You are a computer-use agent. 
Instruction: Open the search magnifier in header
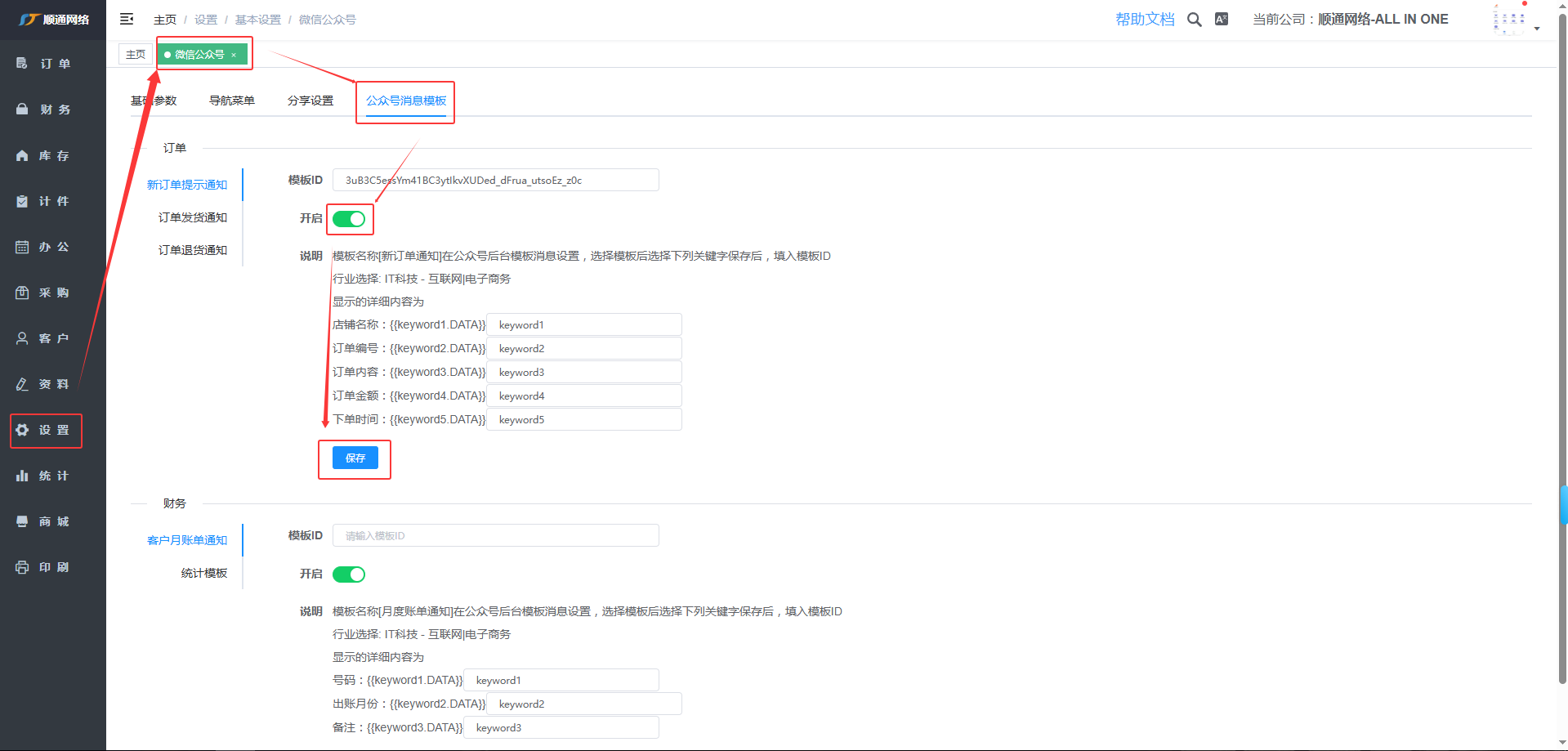[1194, 20]
